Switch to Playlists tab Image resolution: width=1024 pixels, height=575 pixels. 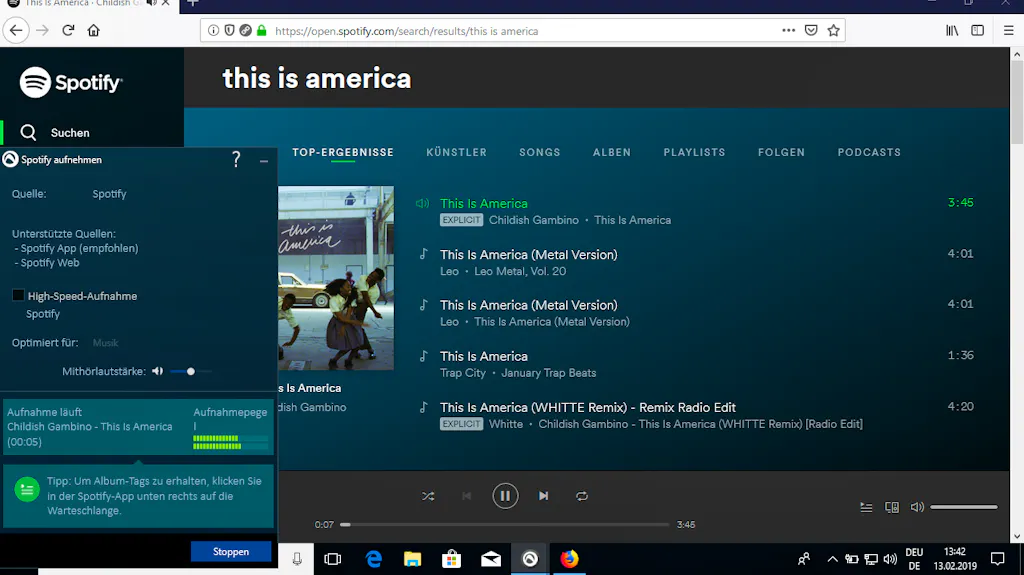tap(694, 152)
